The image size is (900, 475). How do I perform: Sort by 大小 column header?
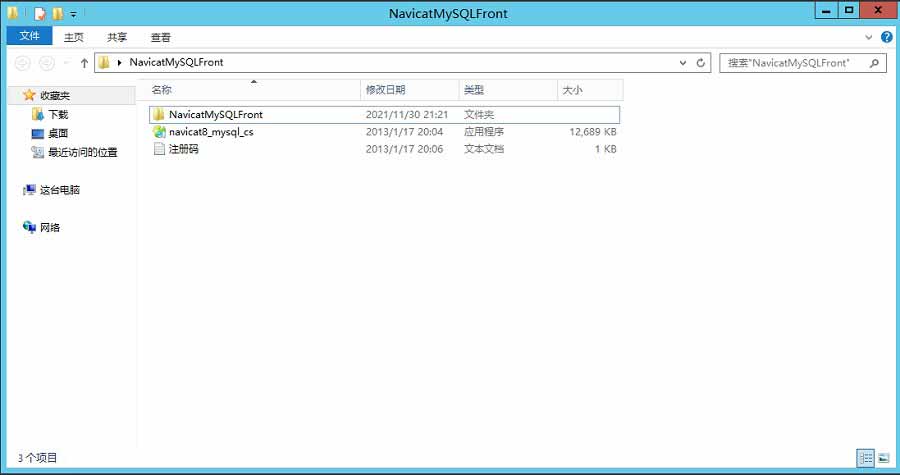tap(590, 90)
